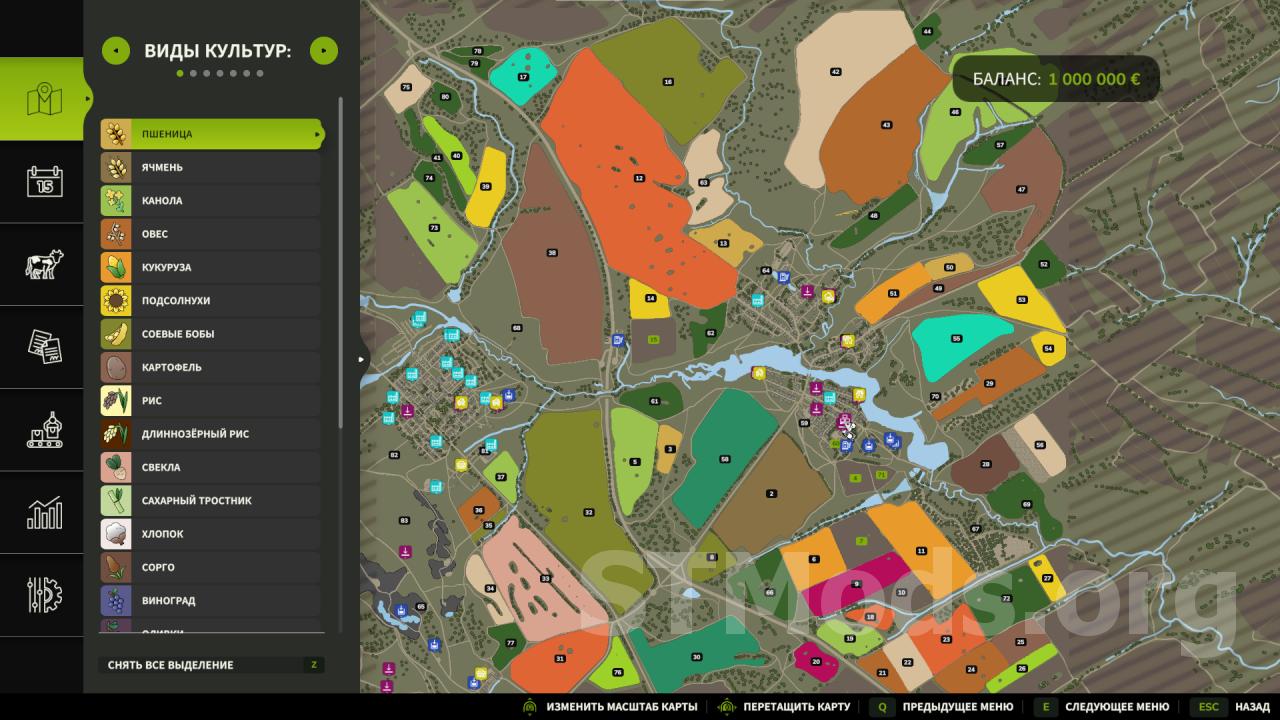Select field 73 on the map
1280x720 pixels.
(434, 228)
